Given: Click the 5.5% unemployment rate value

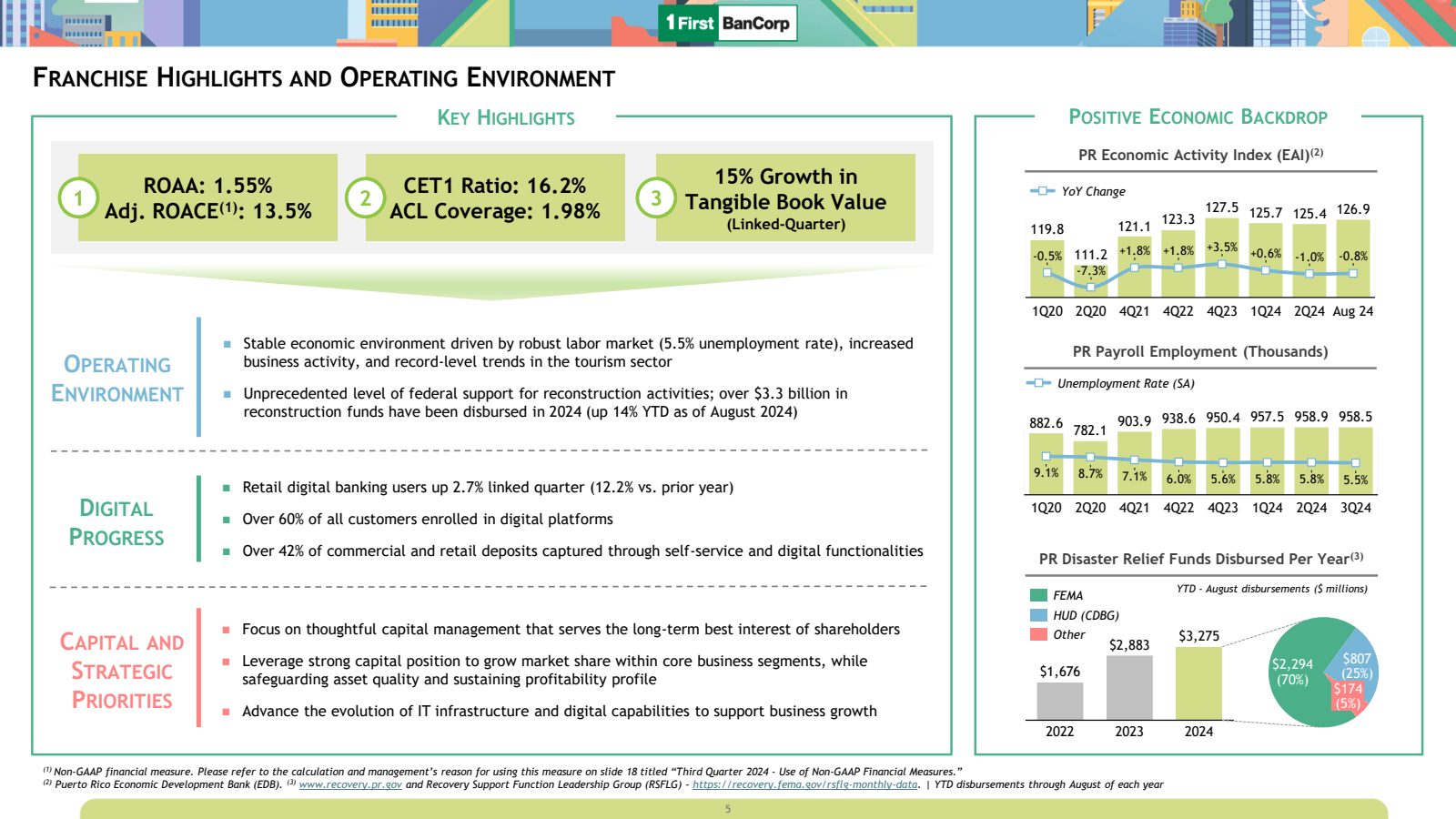Looking at the screenshot, I should coord(1355,480).
